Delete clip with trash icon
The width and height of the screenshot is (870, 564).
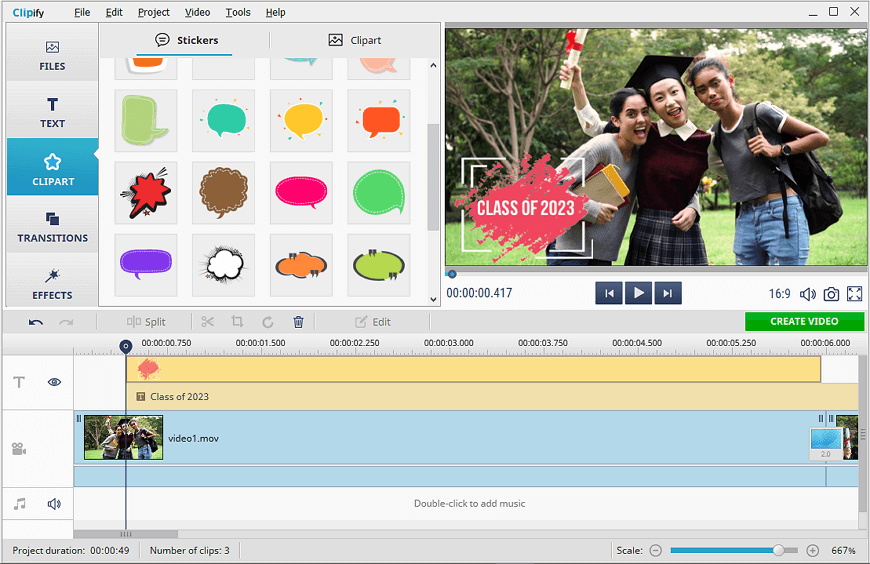299,322
